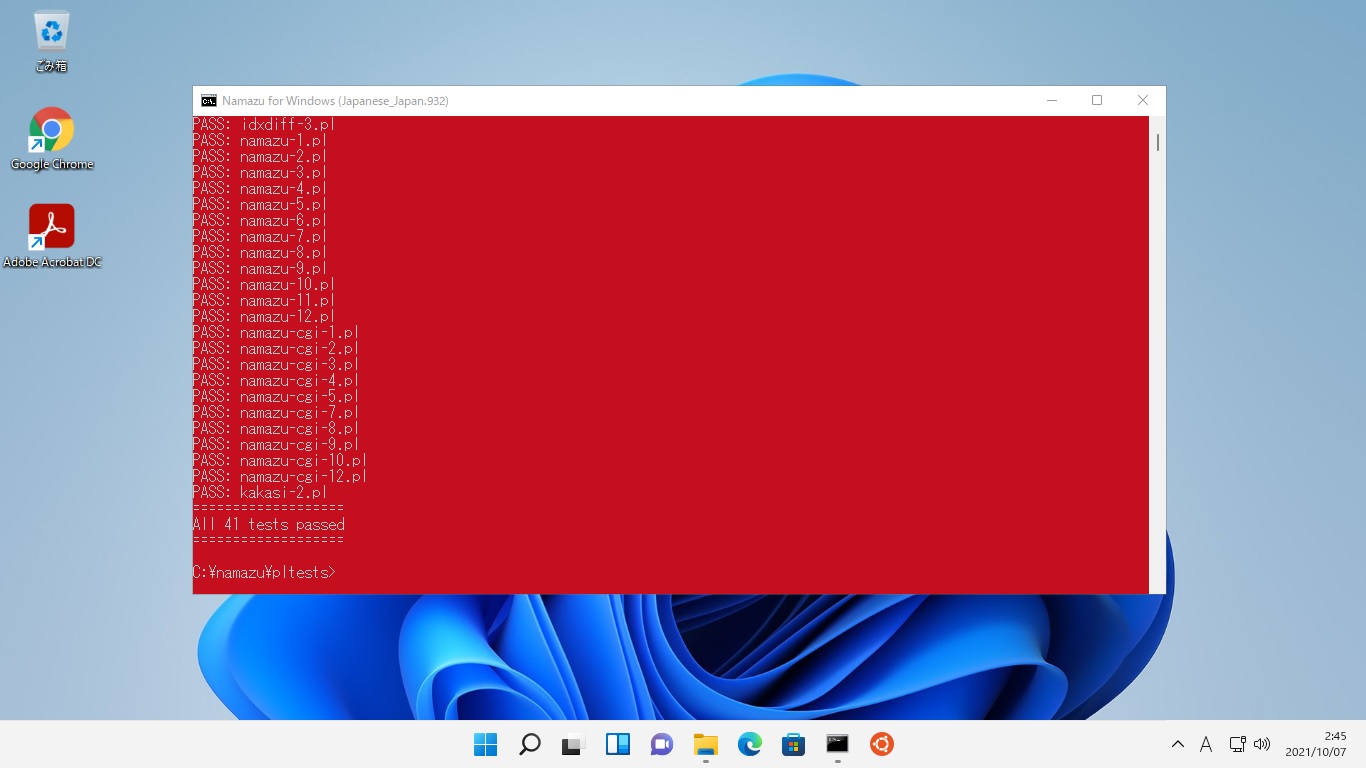1366x768 pixels.
Task: Click the console vertical scrollbar thumb
Action: point(1157,142)
